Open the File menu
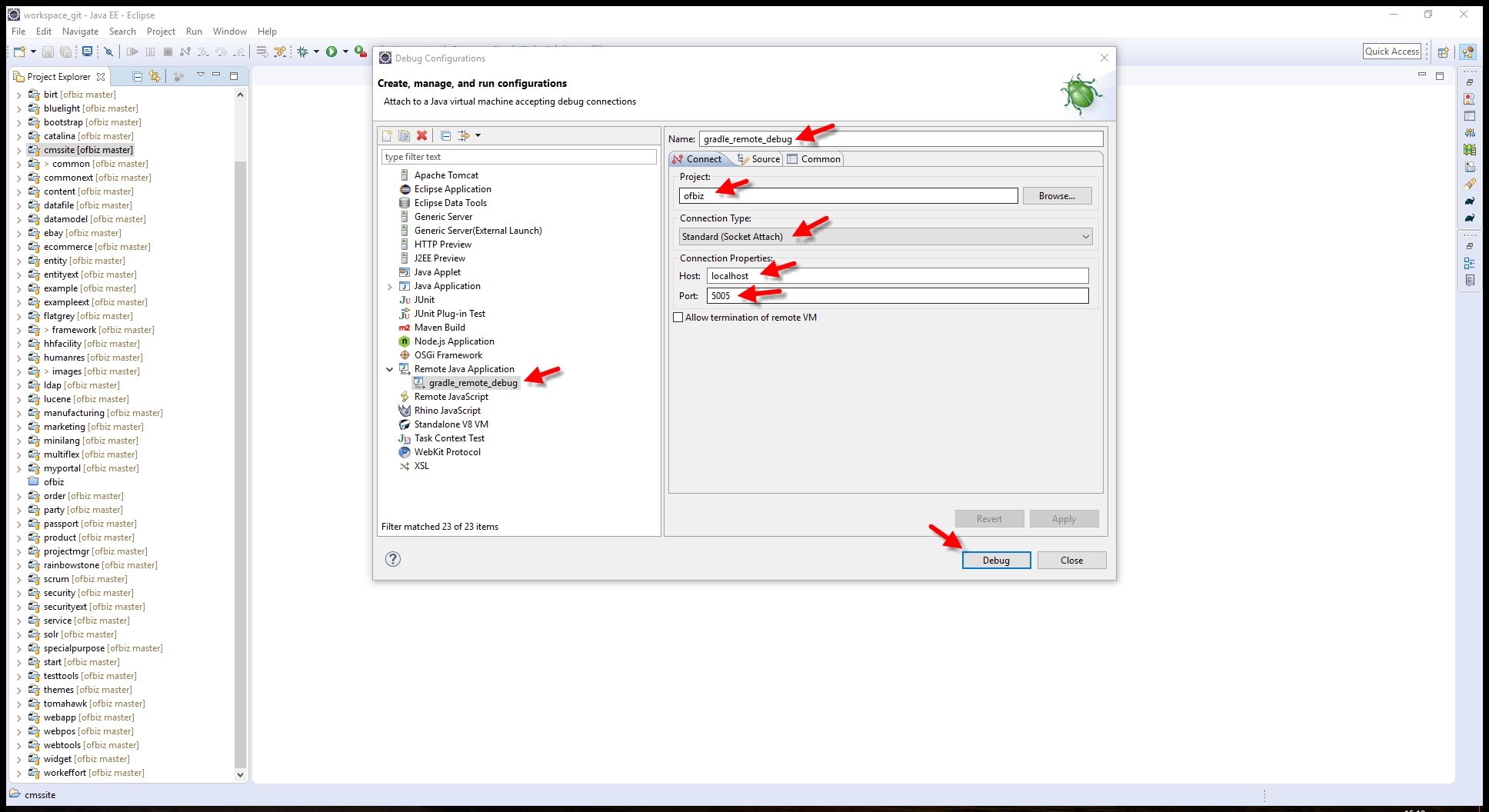 18,32
